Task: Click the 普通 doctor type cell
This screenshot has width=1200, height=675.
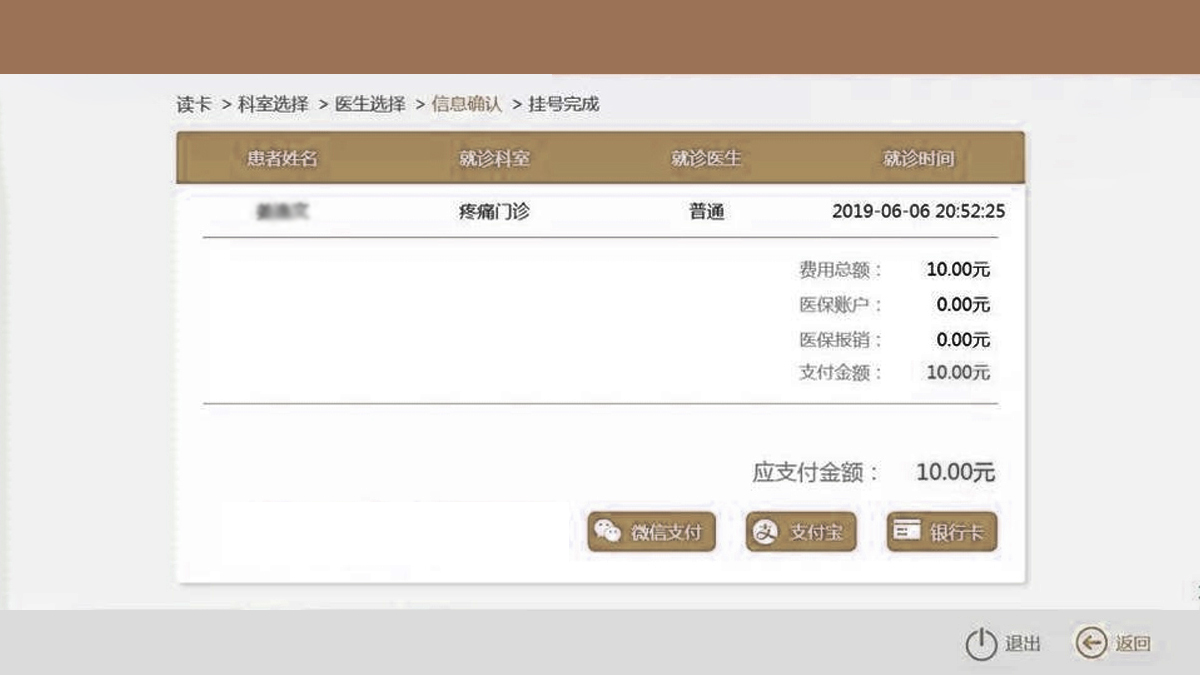Action: (706, 212)
